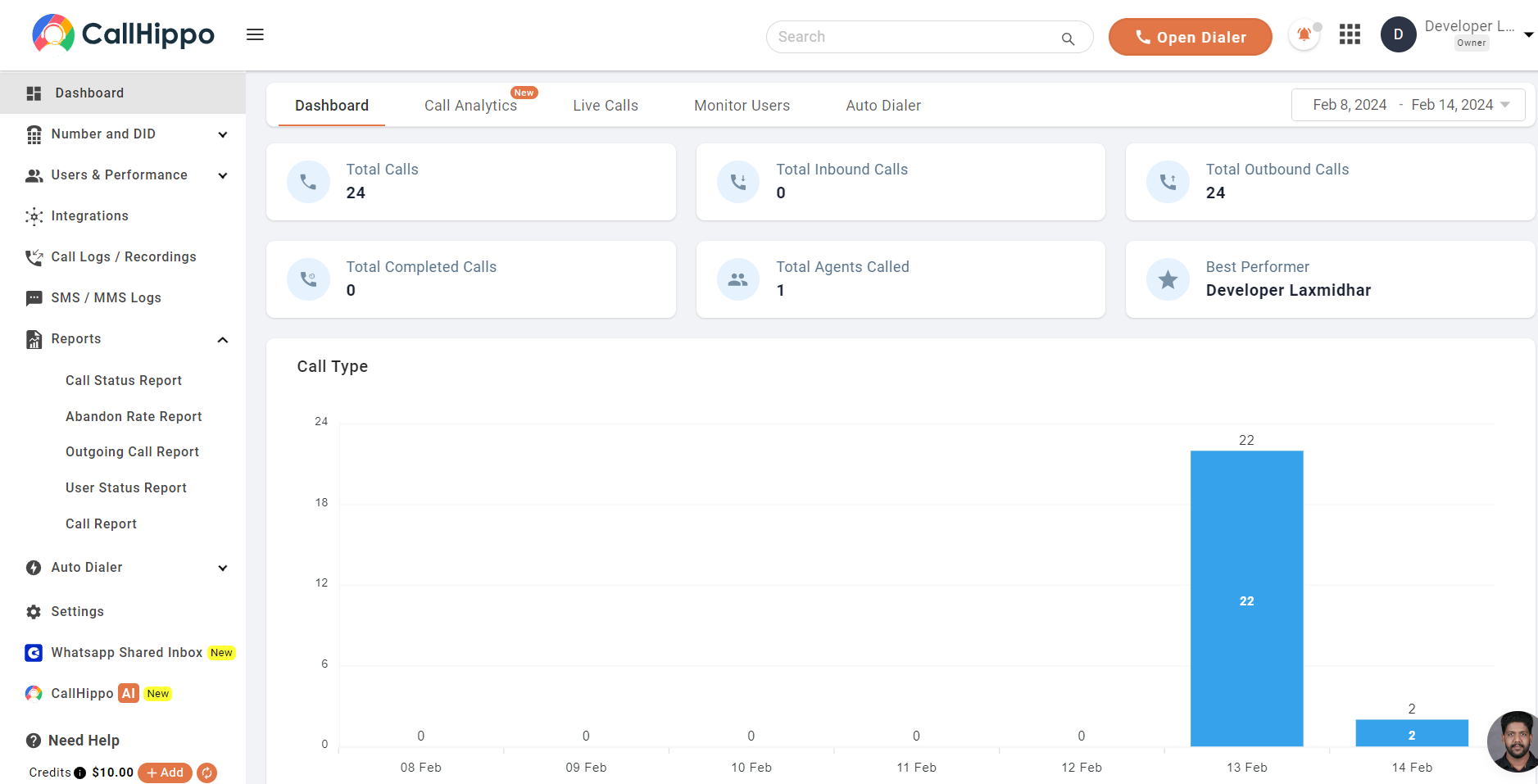Screen dimensions: 1538x784
Task: Toggle the hamburger sidebar menu
Action: point(255,34)
